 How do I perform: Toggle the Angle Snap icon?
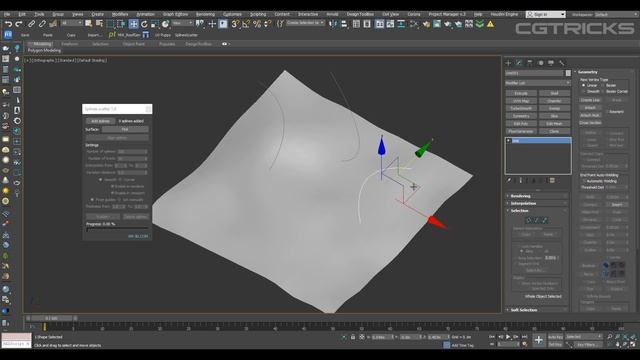246,24
